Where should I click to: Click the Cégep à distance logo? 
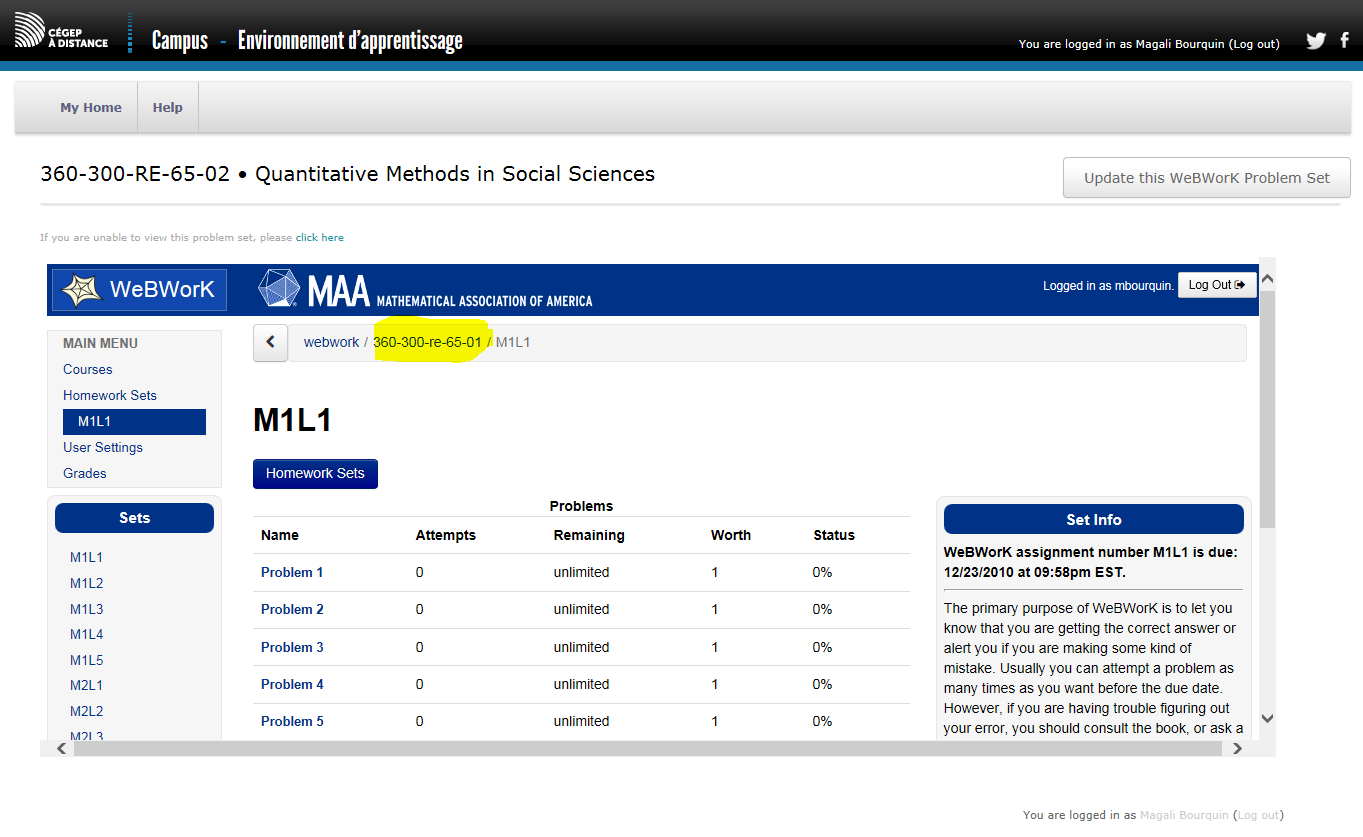click(x=62, y=34)
